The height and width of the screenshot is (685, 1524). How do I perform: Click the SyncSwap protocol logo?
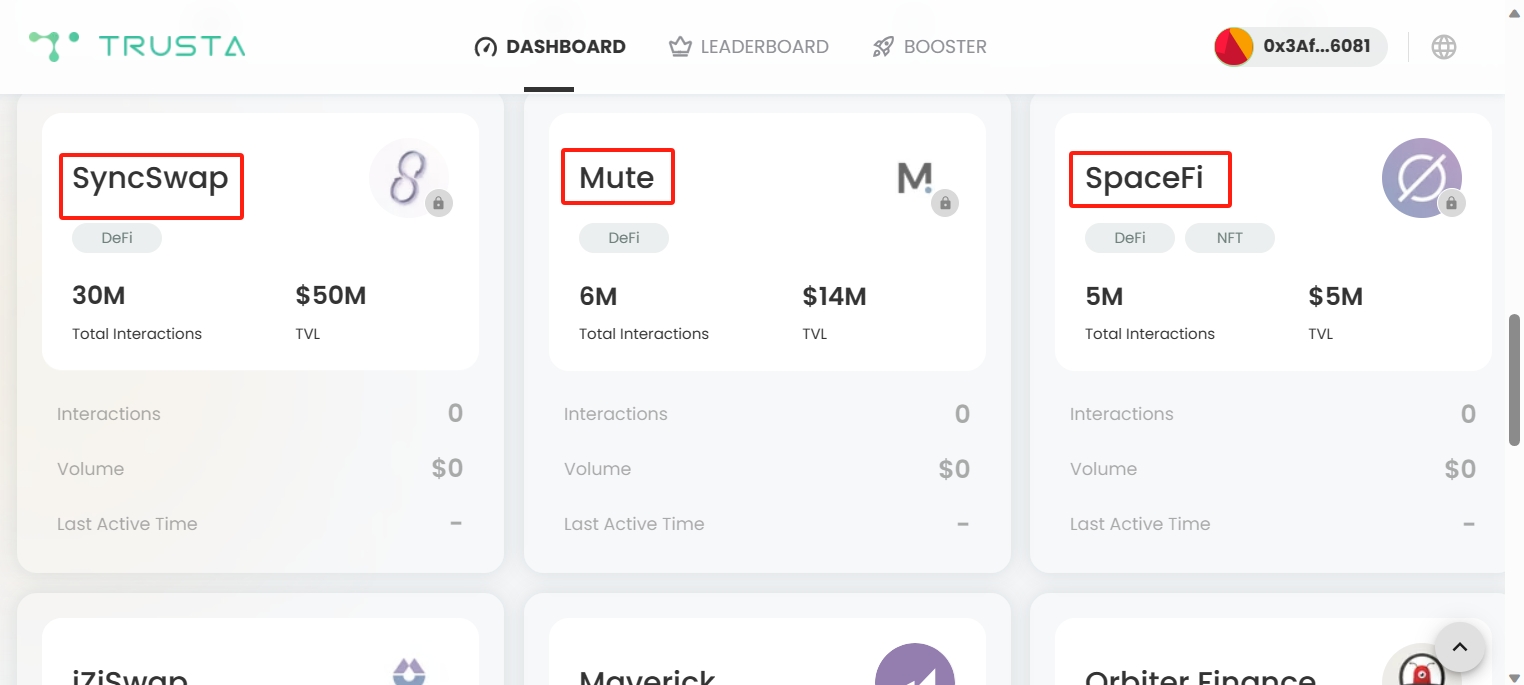(x=408, y=178)
